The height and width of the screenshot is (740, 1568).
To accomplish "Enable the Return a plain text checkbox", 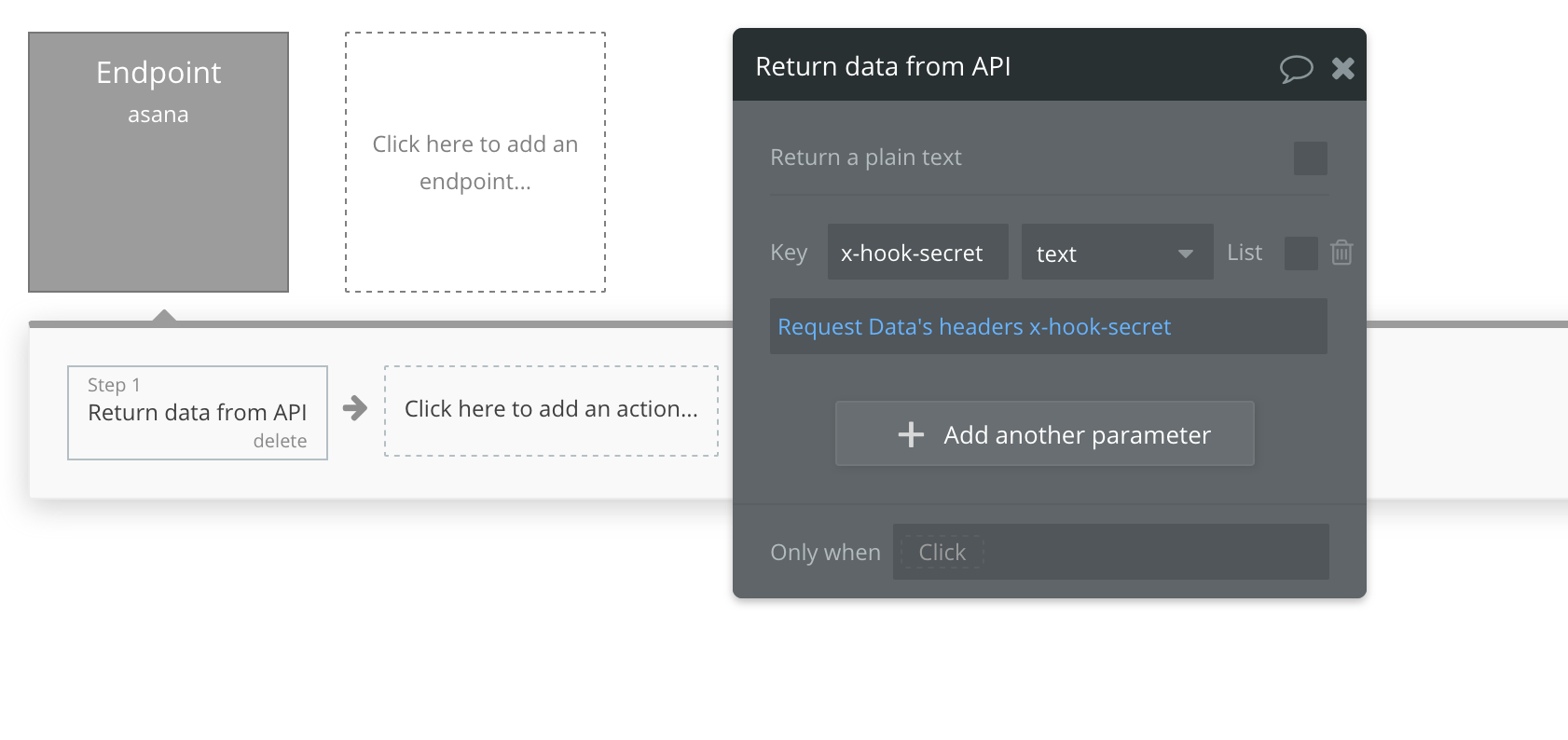I will coord(1310,158).
